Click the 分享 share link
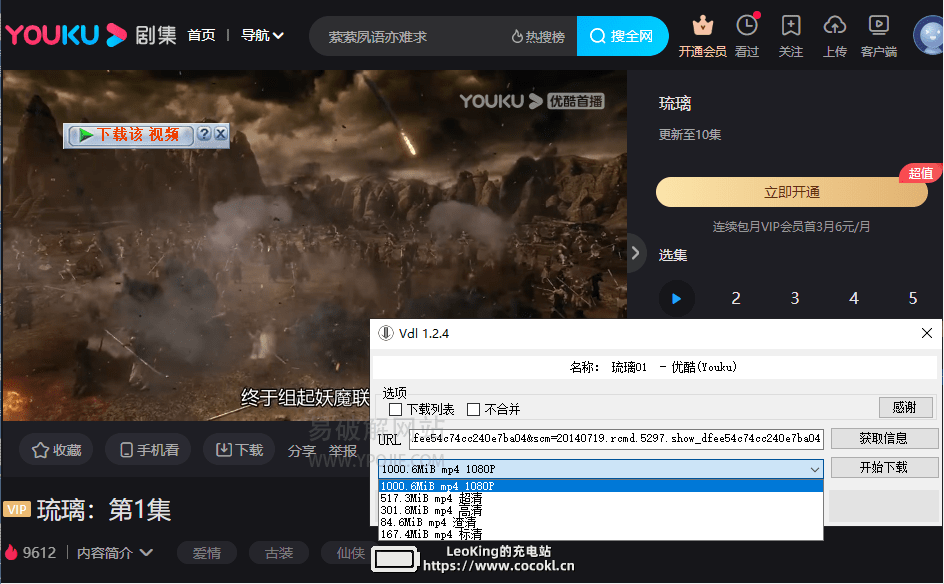Viewport: 944px width, 584px height. tap(302, 451)
